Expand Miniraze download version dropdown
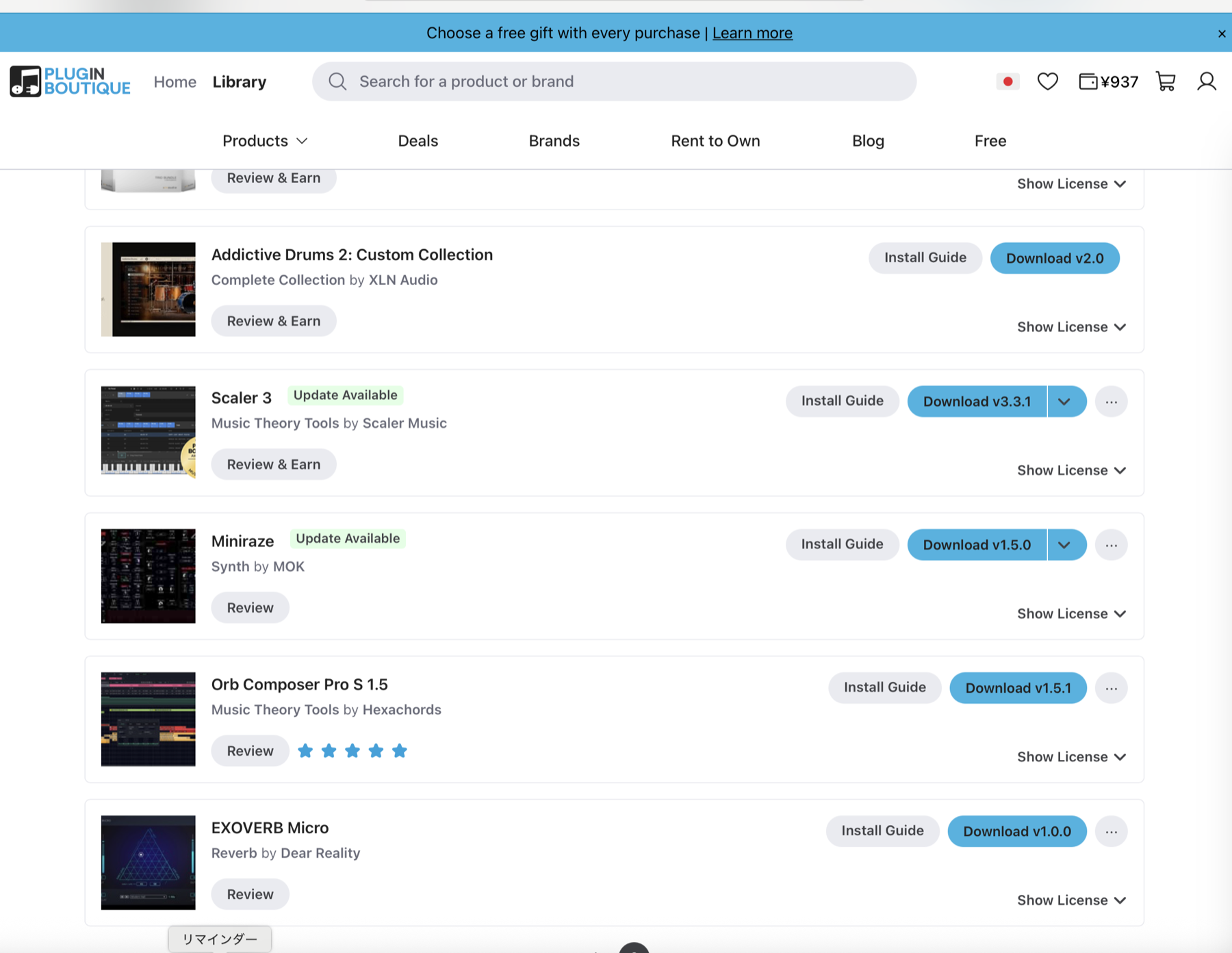 click(x=1066, y=545)
